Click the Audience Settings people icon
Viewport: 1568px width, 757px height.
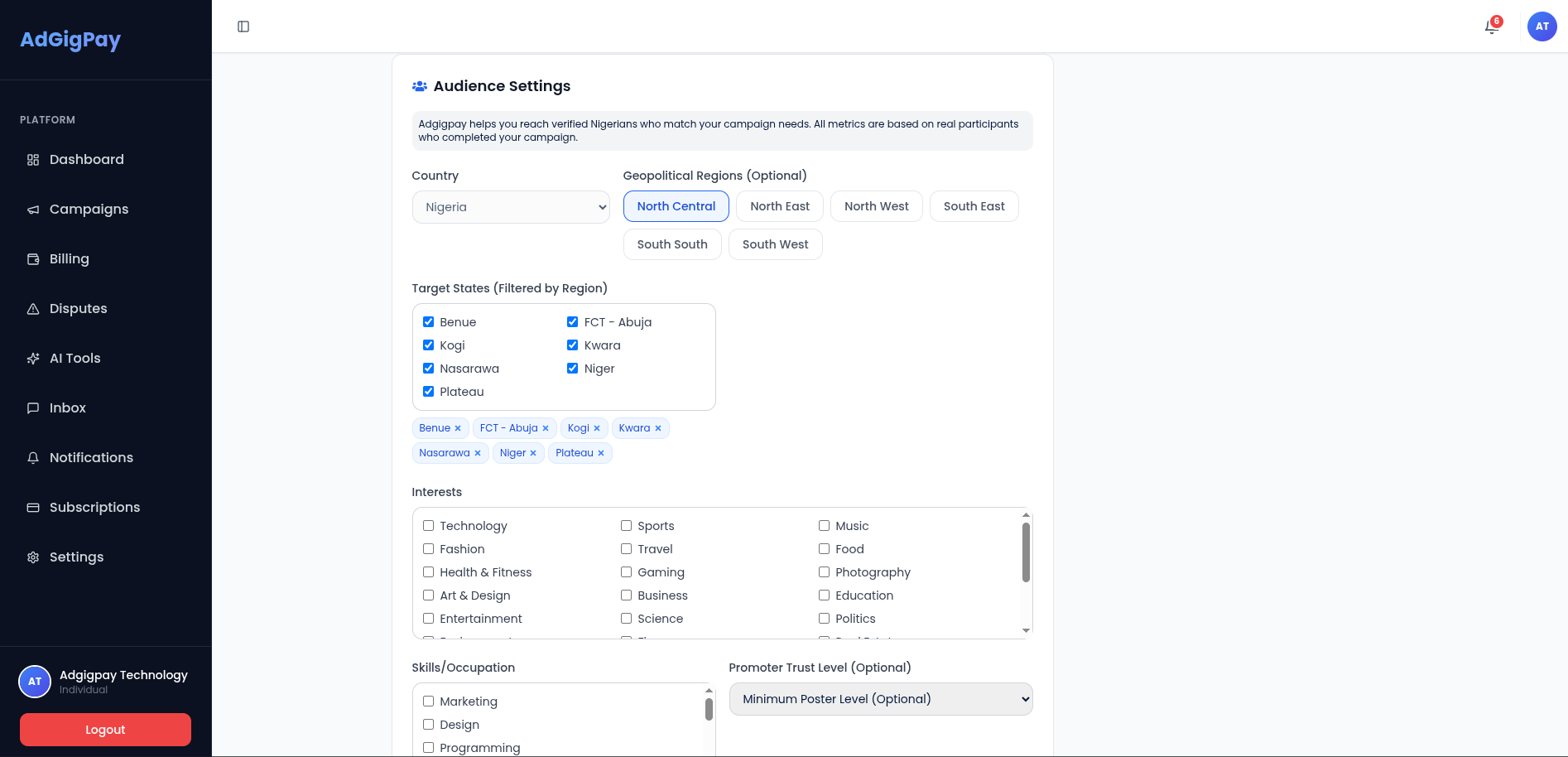[420, 86]
